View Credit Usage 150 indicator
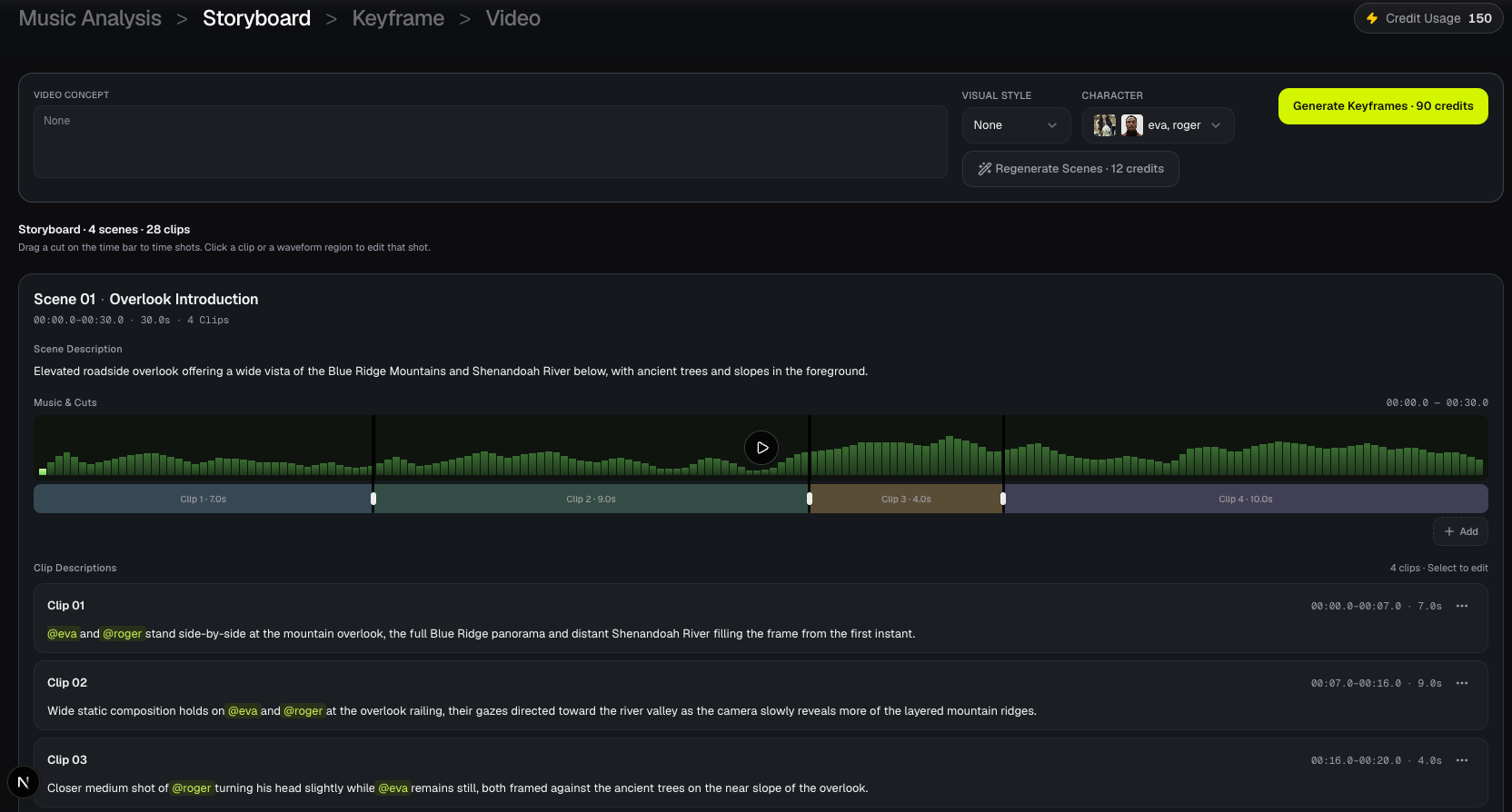Viewport: 1512px width, 812px height. click(x=1428, y=18)
